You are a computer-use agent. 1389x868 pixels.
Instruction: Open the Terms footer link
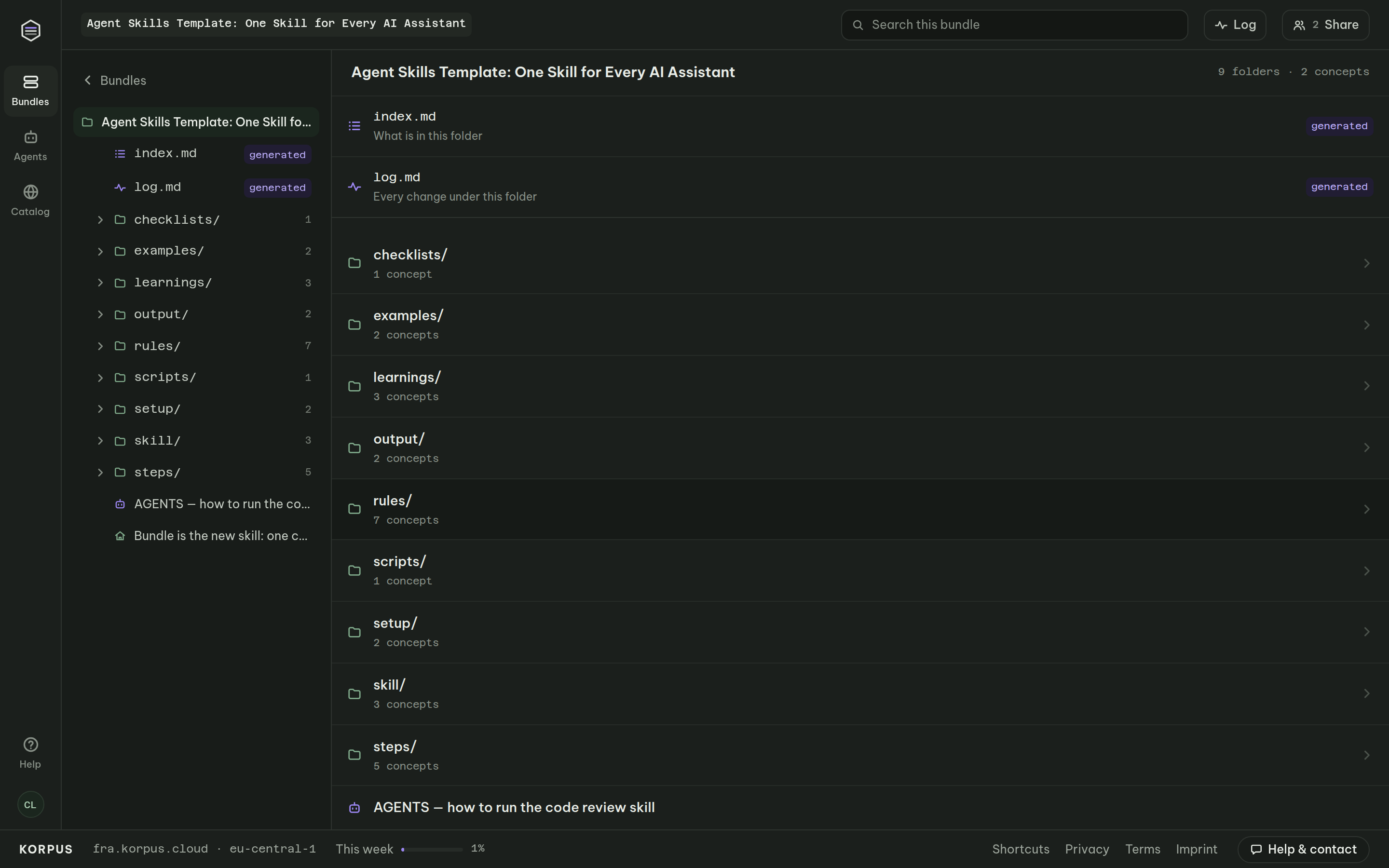click(1142, 849)
